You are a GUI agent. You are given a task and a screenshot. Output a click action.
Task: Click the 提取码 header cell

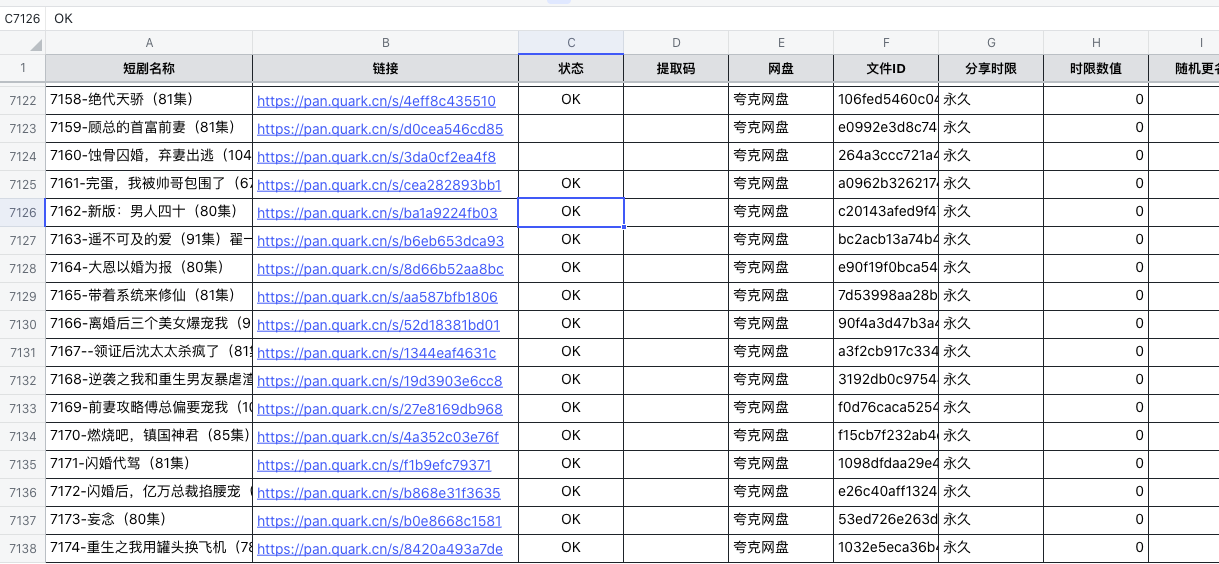click(676, 69)
